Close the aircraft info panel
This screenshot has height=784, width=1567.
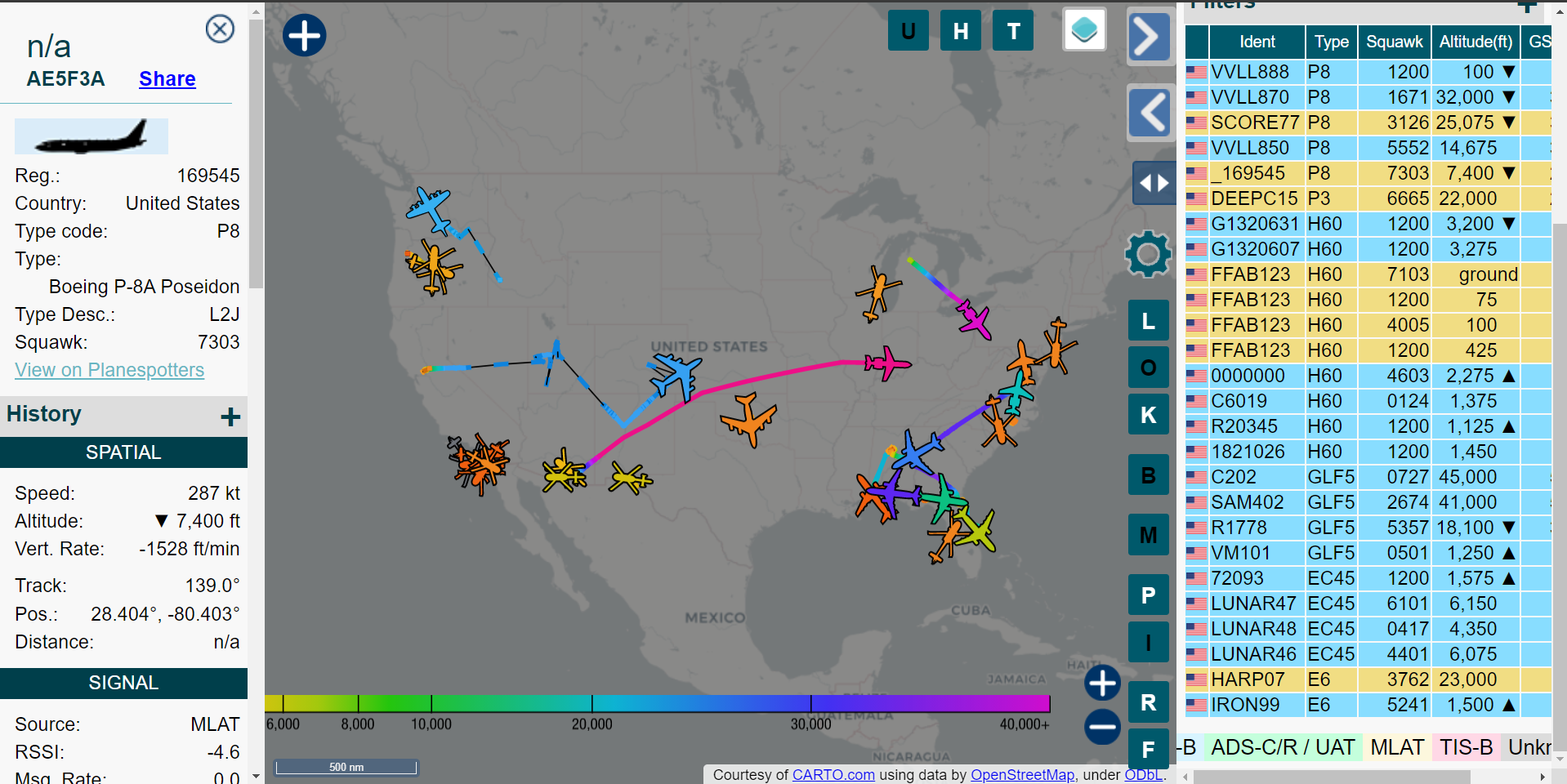click(220, 29)
